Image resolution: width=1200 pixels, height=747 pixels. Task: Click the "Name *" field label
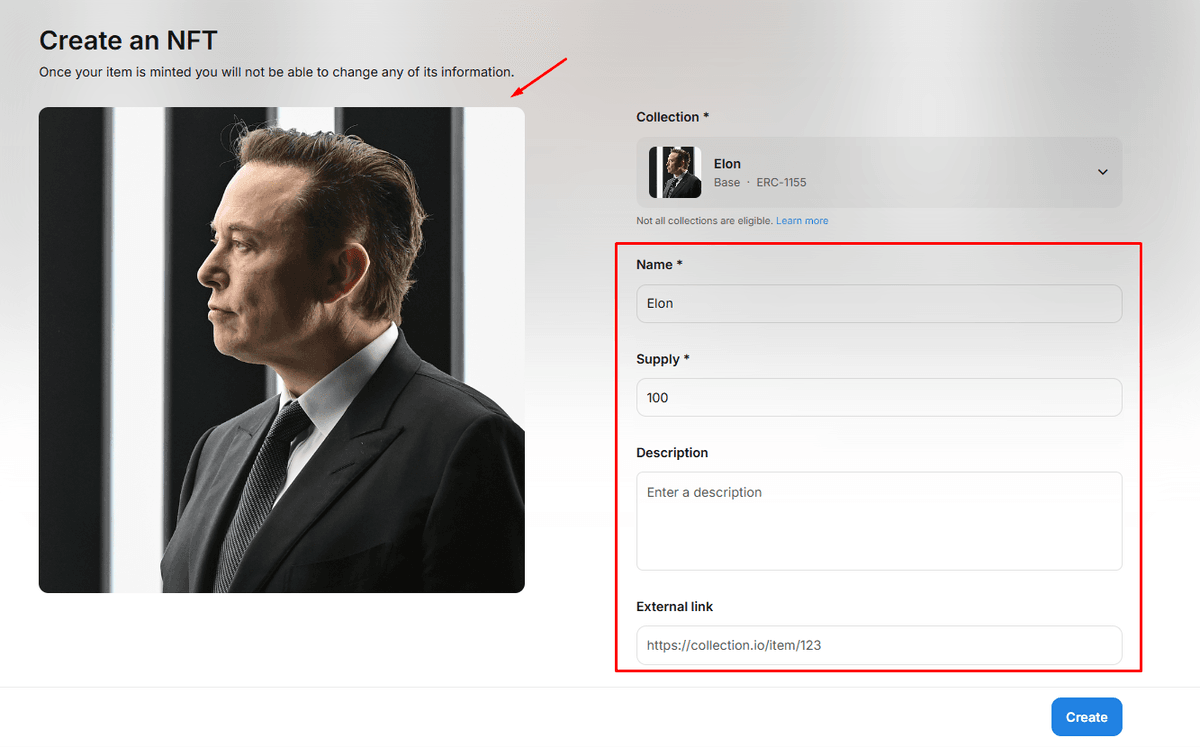[x=659, y=264]
